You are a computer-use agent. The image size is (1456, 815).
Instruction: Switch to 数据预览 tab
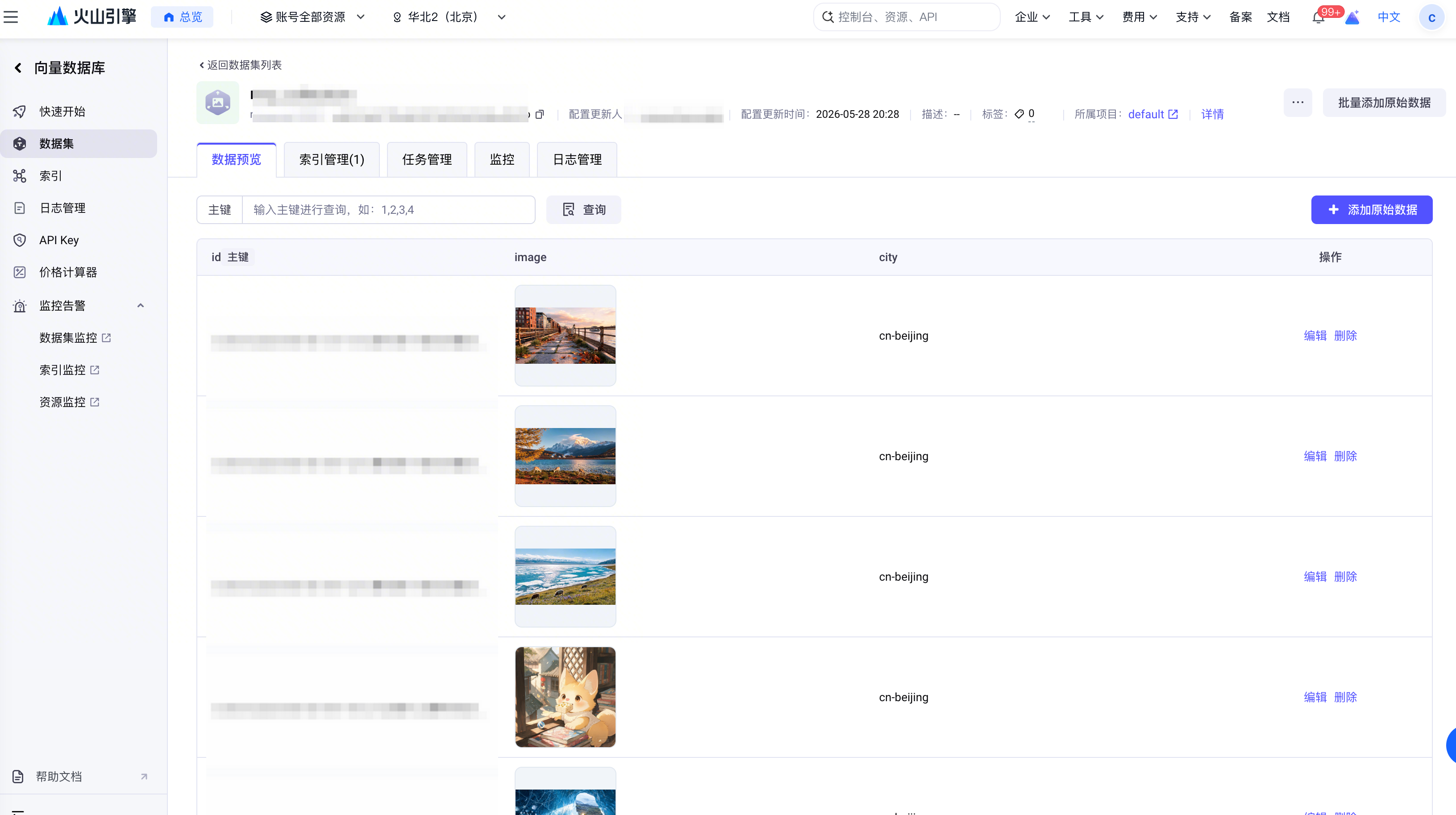tap(236, 159)
